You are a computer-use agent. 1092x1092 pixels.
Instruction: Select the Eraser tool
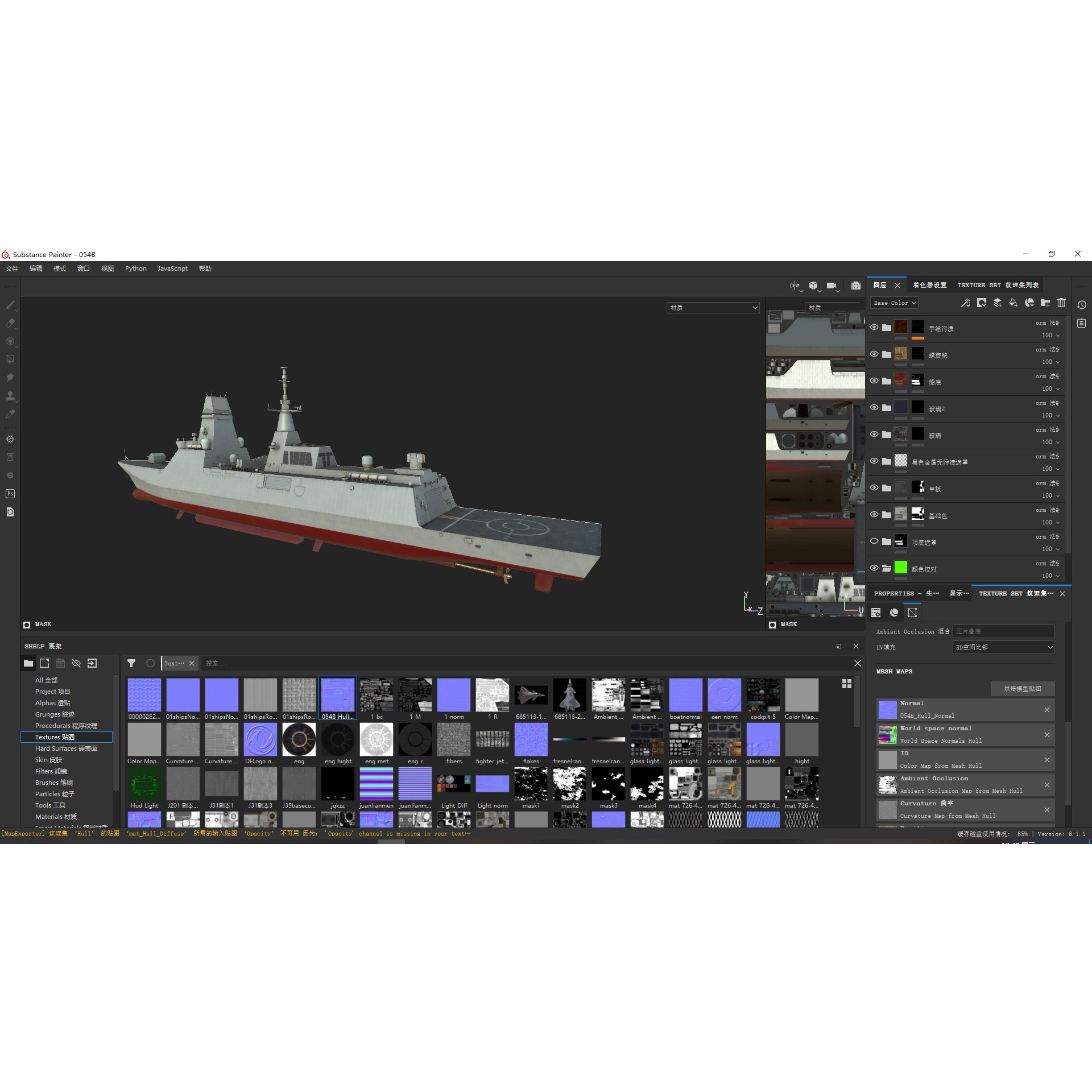pos(10,323)
